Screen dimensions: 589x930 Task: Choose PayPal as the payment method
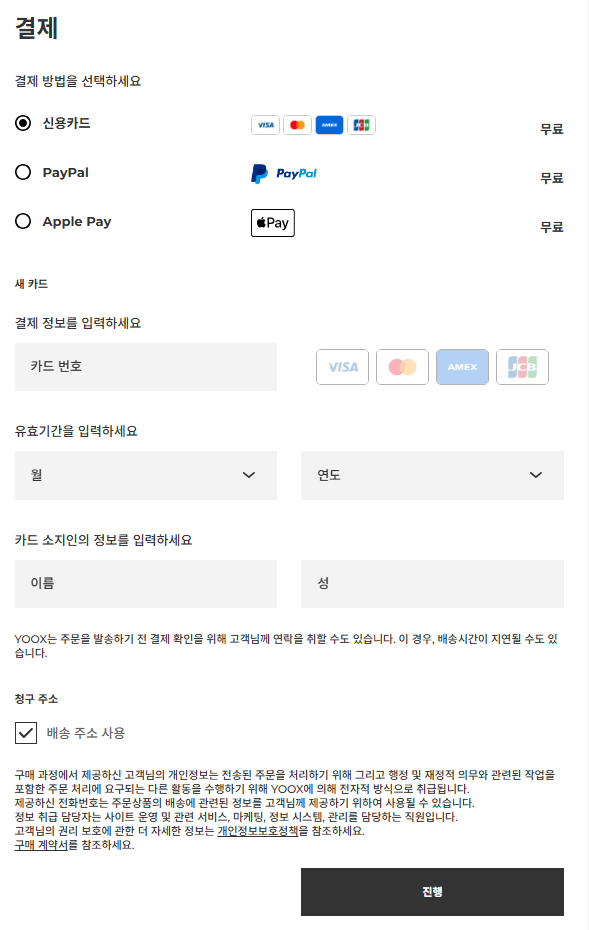22,172
